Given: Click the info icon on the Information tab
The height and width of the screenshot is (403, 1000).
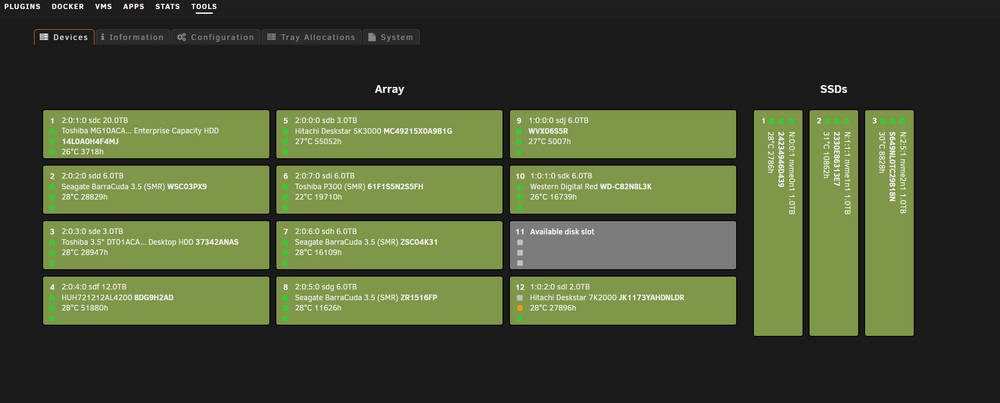Looking at the screenshot, I should pyautogui.click(x=103, y=37).
